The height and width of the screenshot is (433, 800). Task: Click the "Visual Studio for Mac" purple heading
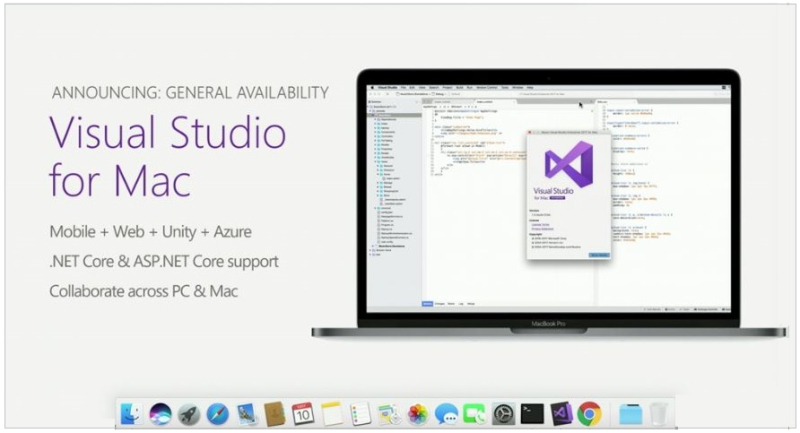[x=168, y=156]
